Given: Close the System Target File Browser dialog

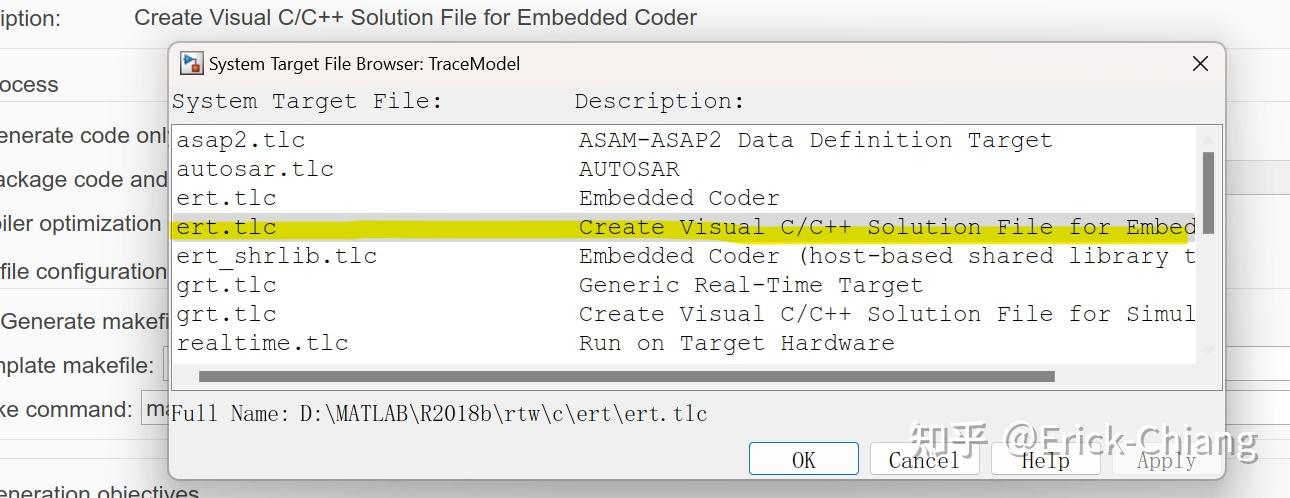Looking at the screenshot, I should pos(1200,64).
